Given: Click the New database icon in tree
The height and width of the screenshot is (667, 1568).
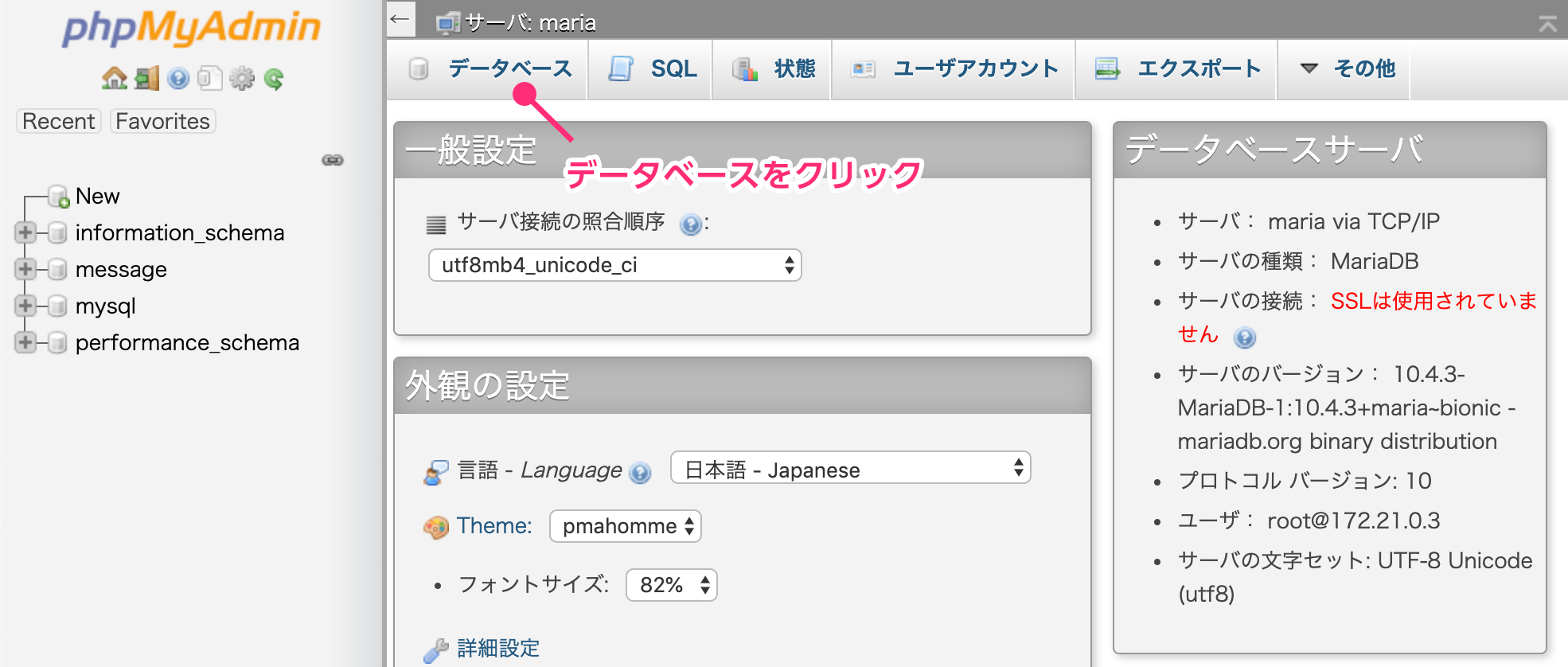Looking at the screenshot, I should point(58,196).
